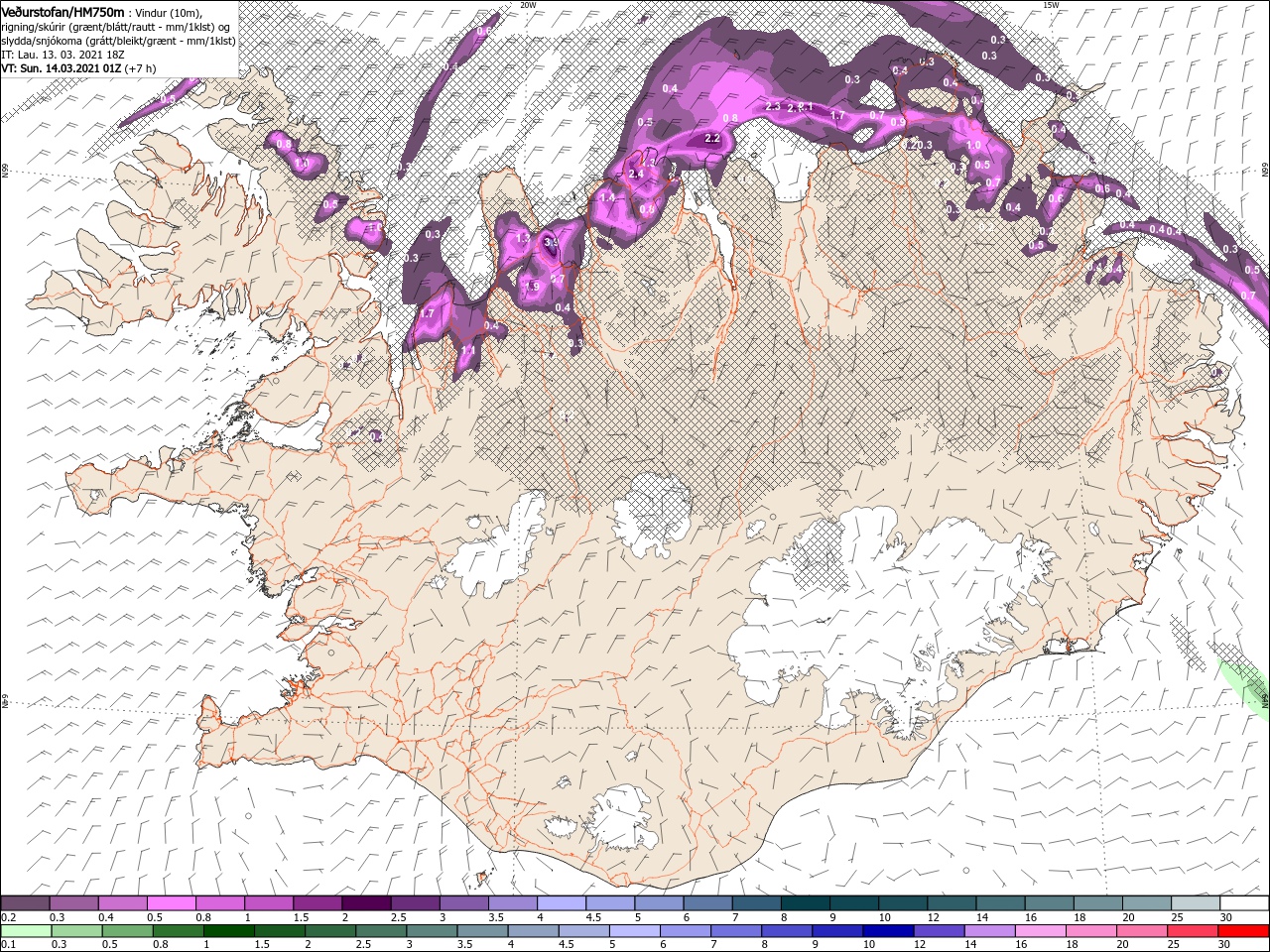Image resolution: width=1270 pixels, height=952 pixels.
Task: Pick the 0.8 green rainfall swatch
Action: coord(178,931)
